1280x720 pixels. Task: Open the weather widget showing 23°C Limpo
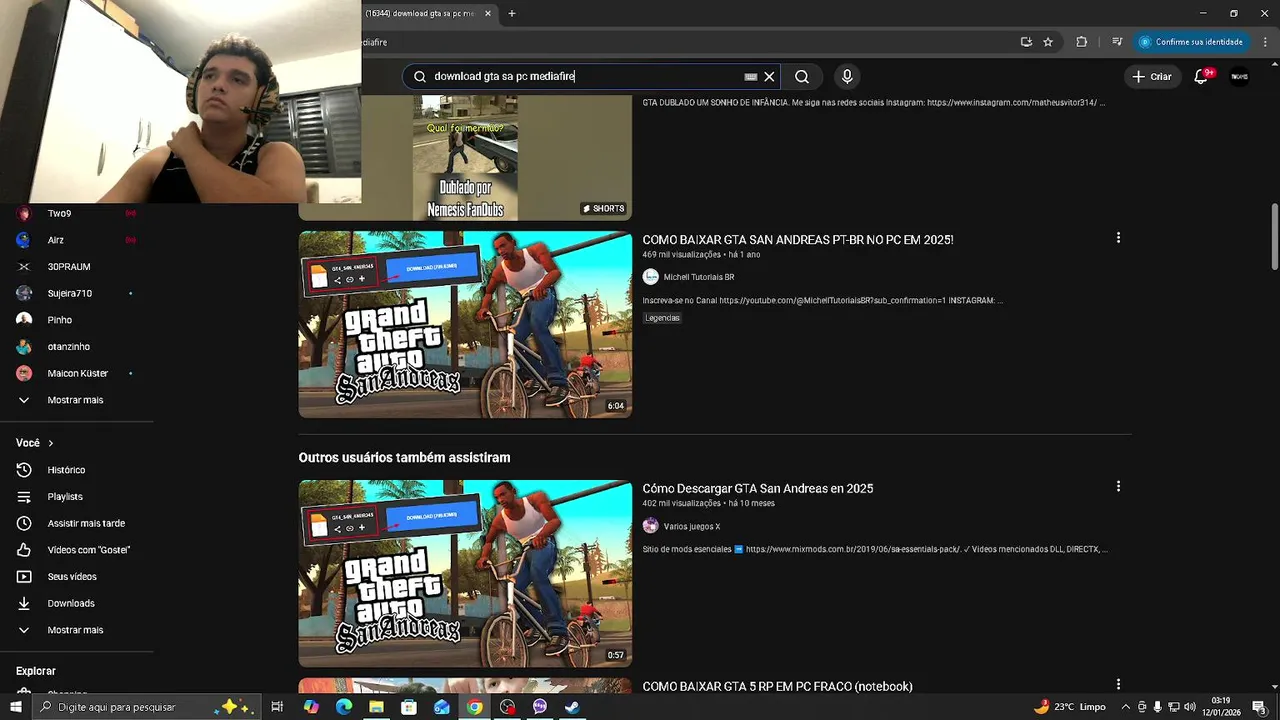[x=1070, y=707]
